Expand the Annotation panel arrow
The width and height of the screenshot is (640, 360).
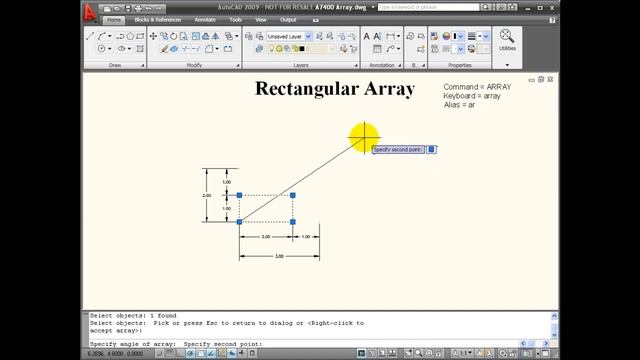pos(399,65)
